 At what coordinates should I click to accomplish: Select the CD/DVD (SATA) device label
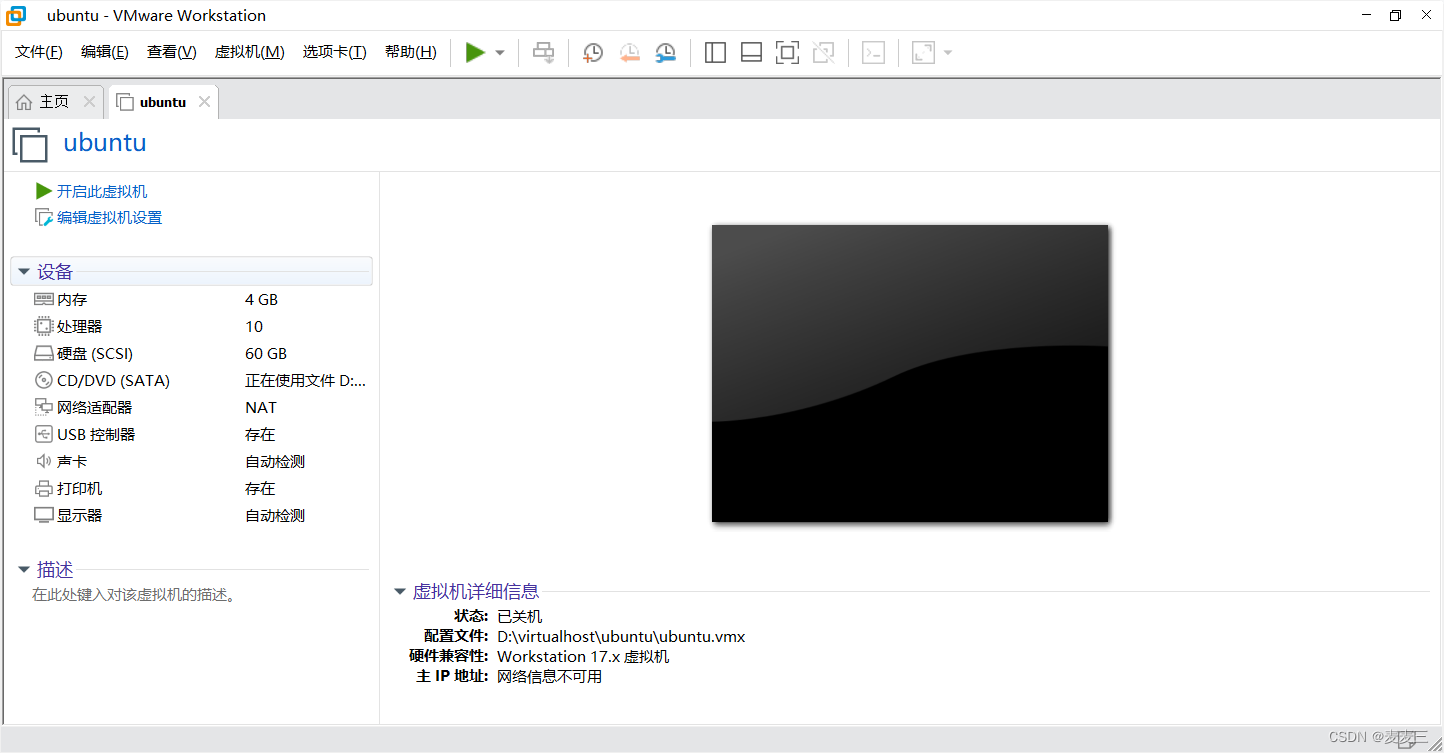click(114, 381)
